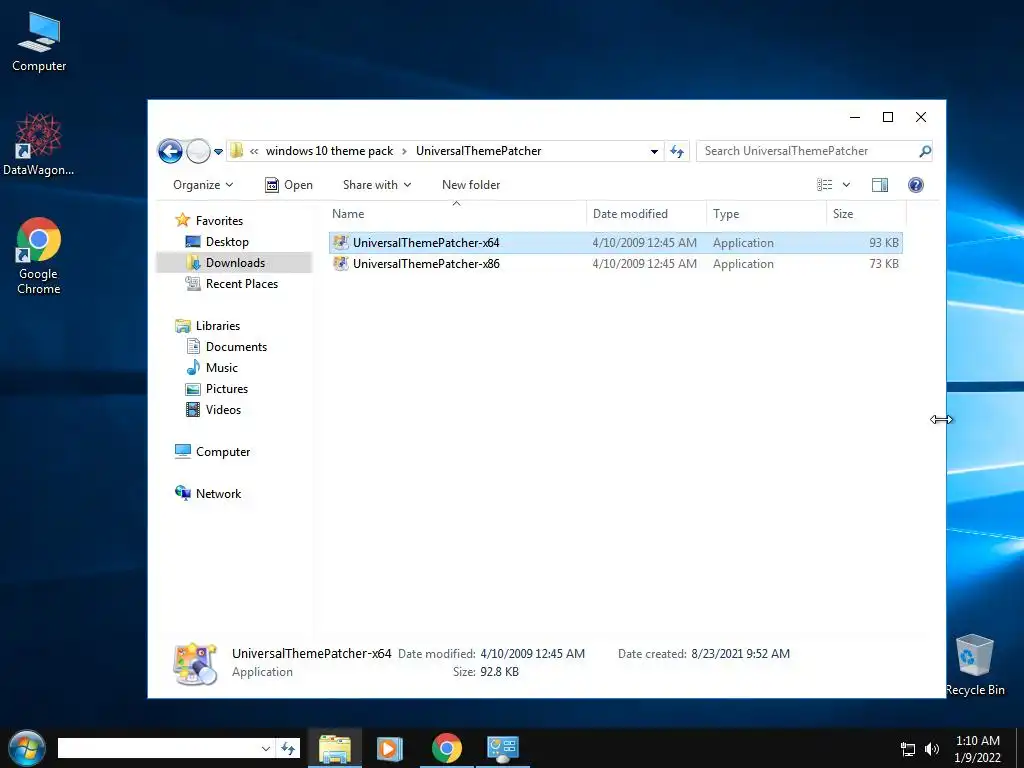Open the taskbar clock showing 1:10 AM
This screenshot has height=768, width=1024.
978,749
